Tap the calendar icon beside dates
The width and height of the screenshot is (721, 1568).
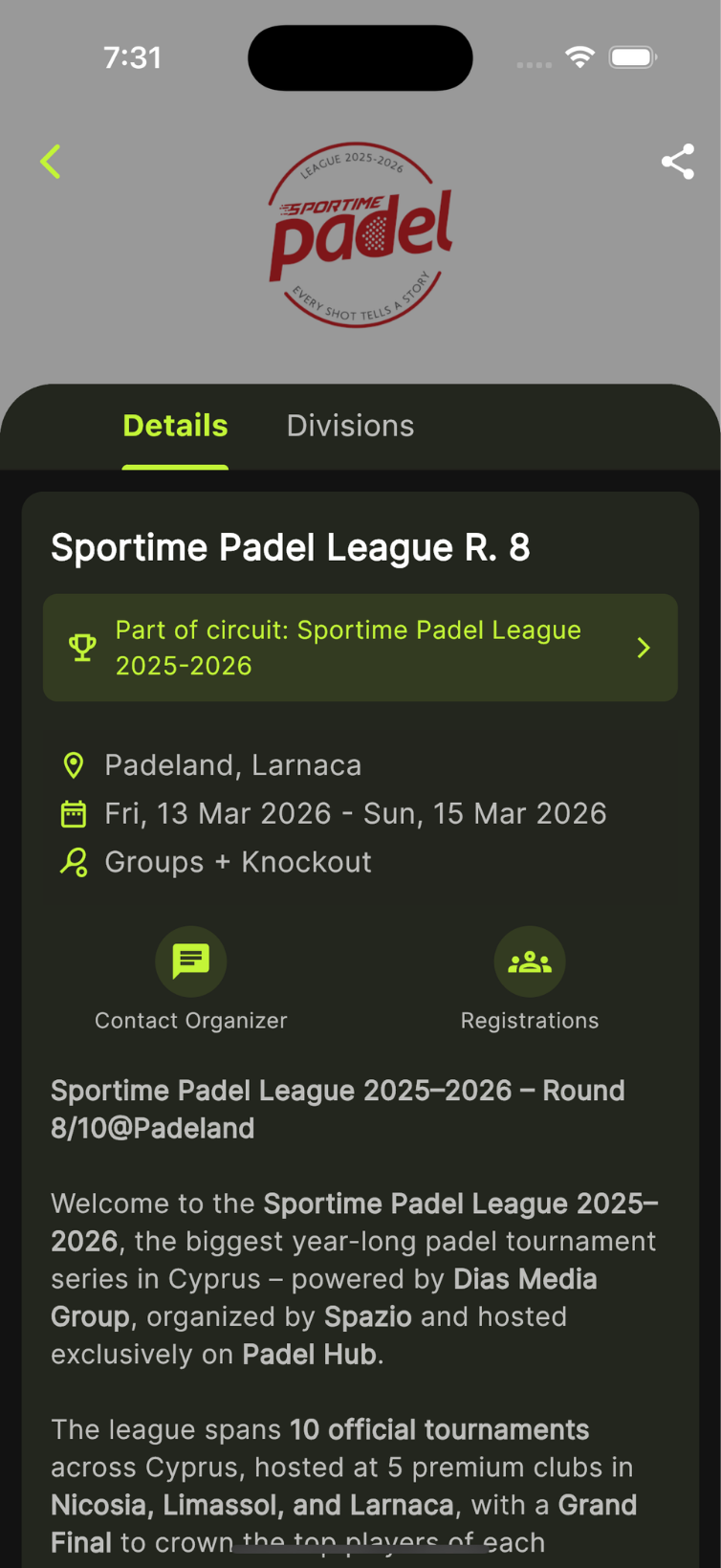click(x=74, y=814)
